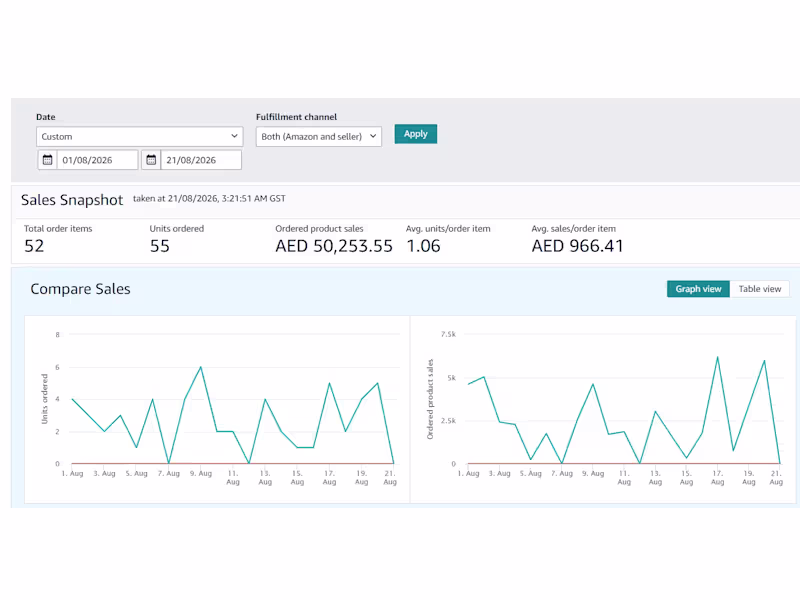
Task: Open the end date calendar icon
Action: click(151, 160)
